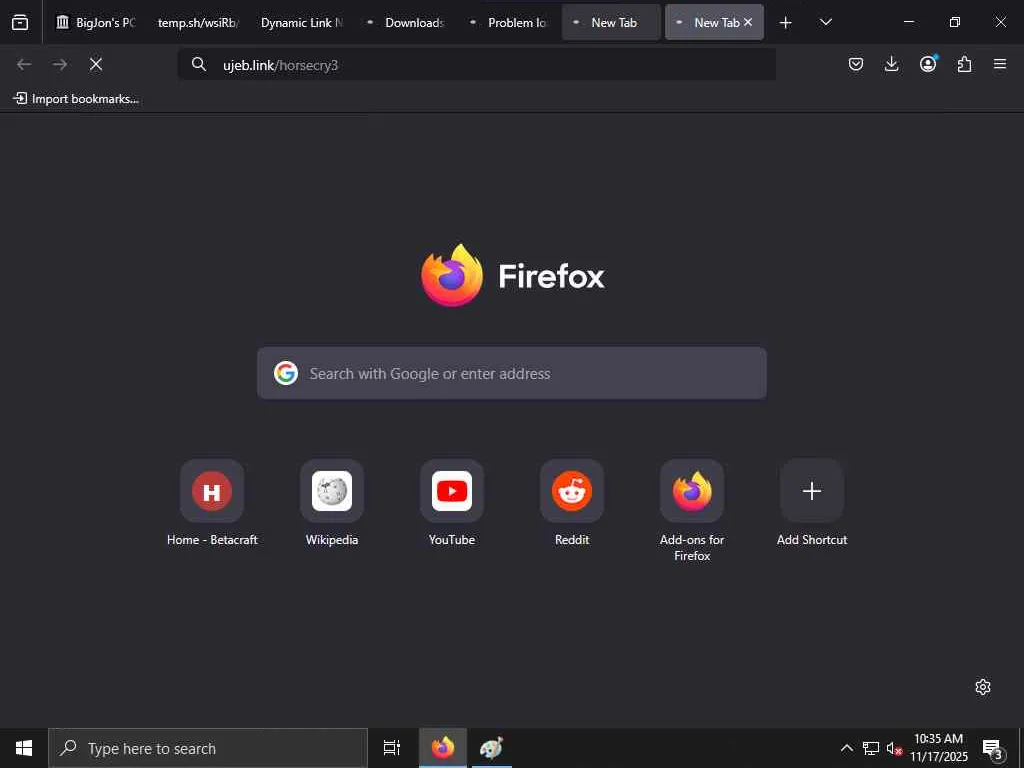Open the clock showing 10:35 AM
The image size is (1024, 768).
pyautogui.click(x=938, y=748)
